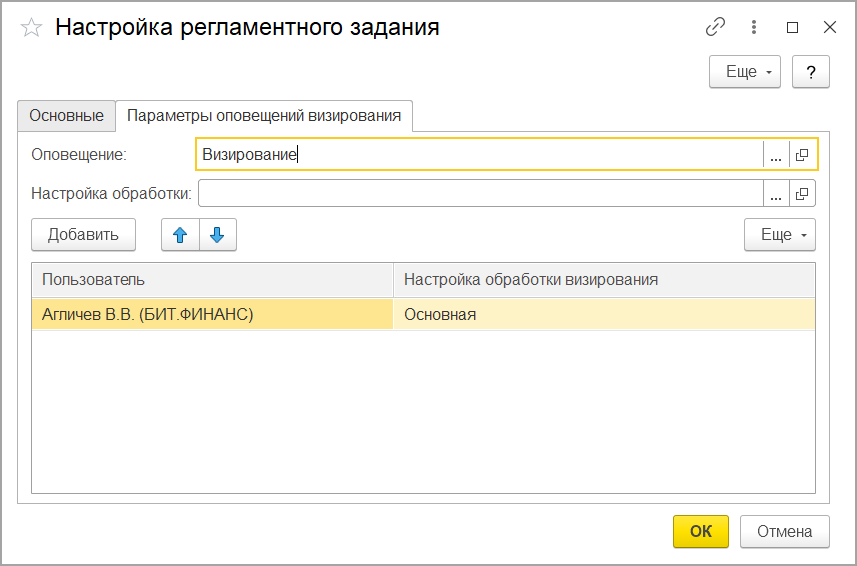Image resolution: width=857 pixels, height=566 pixels.
Task: Choose Оповещение value via ellipsis button
Action: 776,154
